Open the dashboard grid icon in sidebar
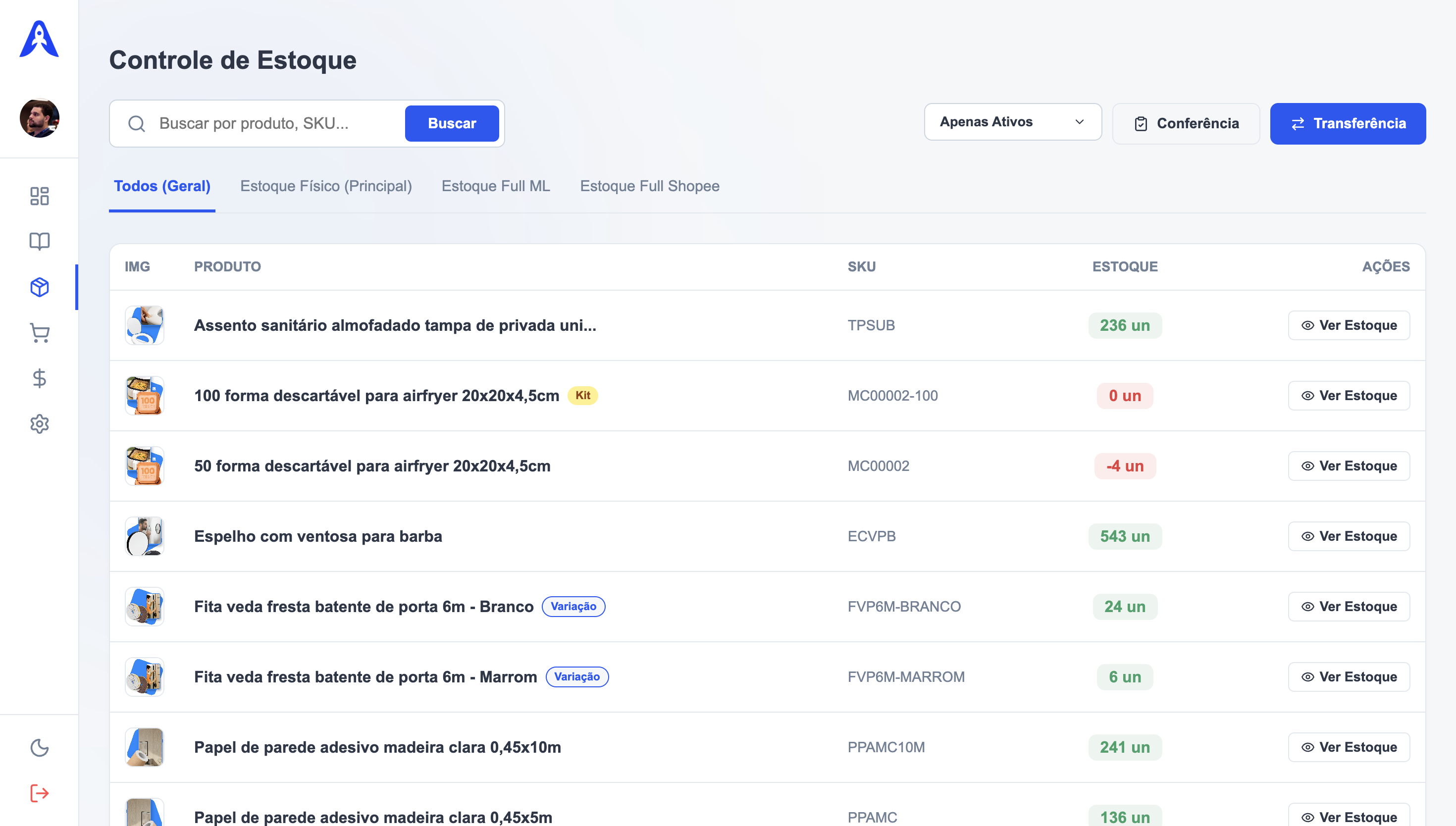Screen dimensions: 1456x826 point(39,196)
